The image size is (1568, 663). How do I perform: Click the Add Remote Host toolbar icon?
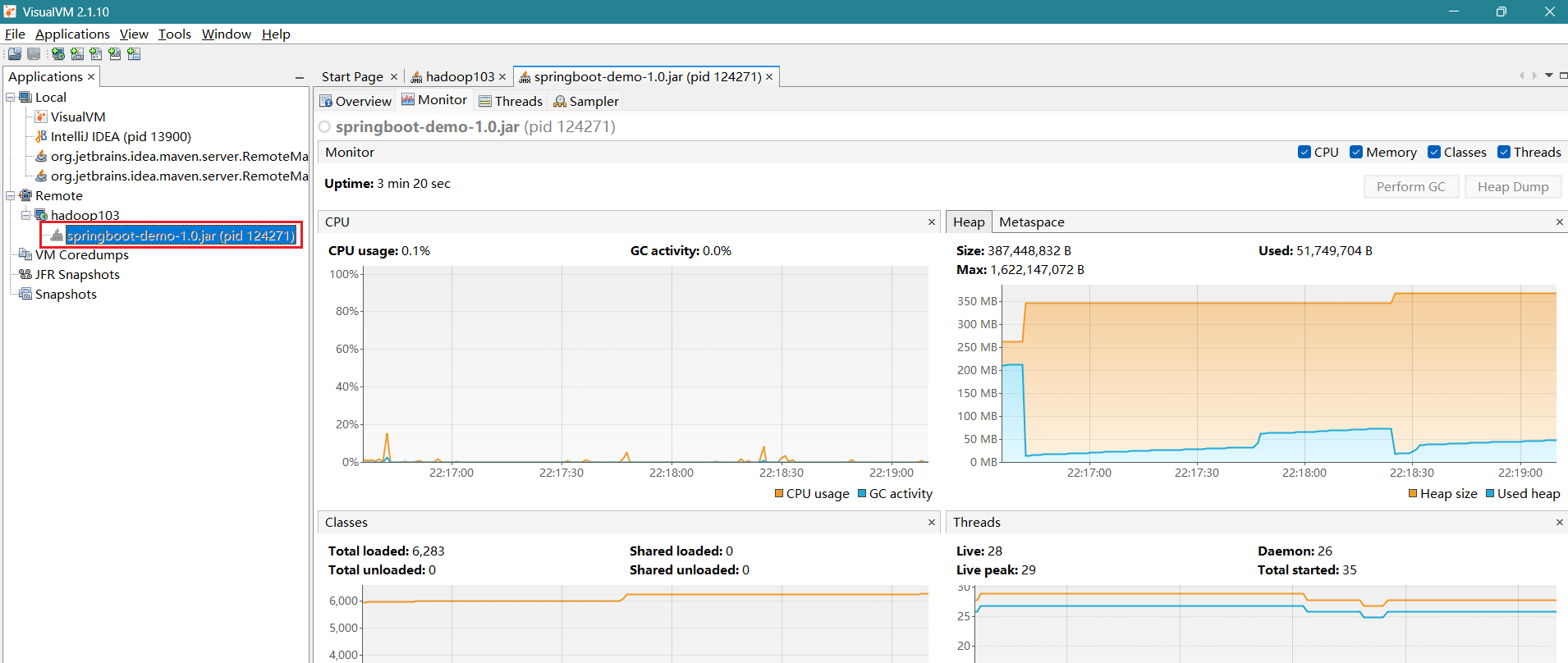click(57, 54)
